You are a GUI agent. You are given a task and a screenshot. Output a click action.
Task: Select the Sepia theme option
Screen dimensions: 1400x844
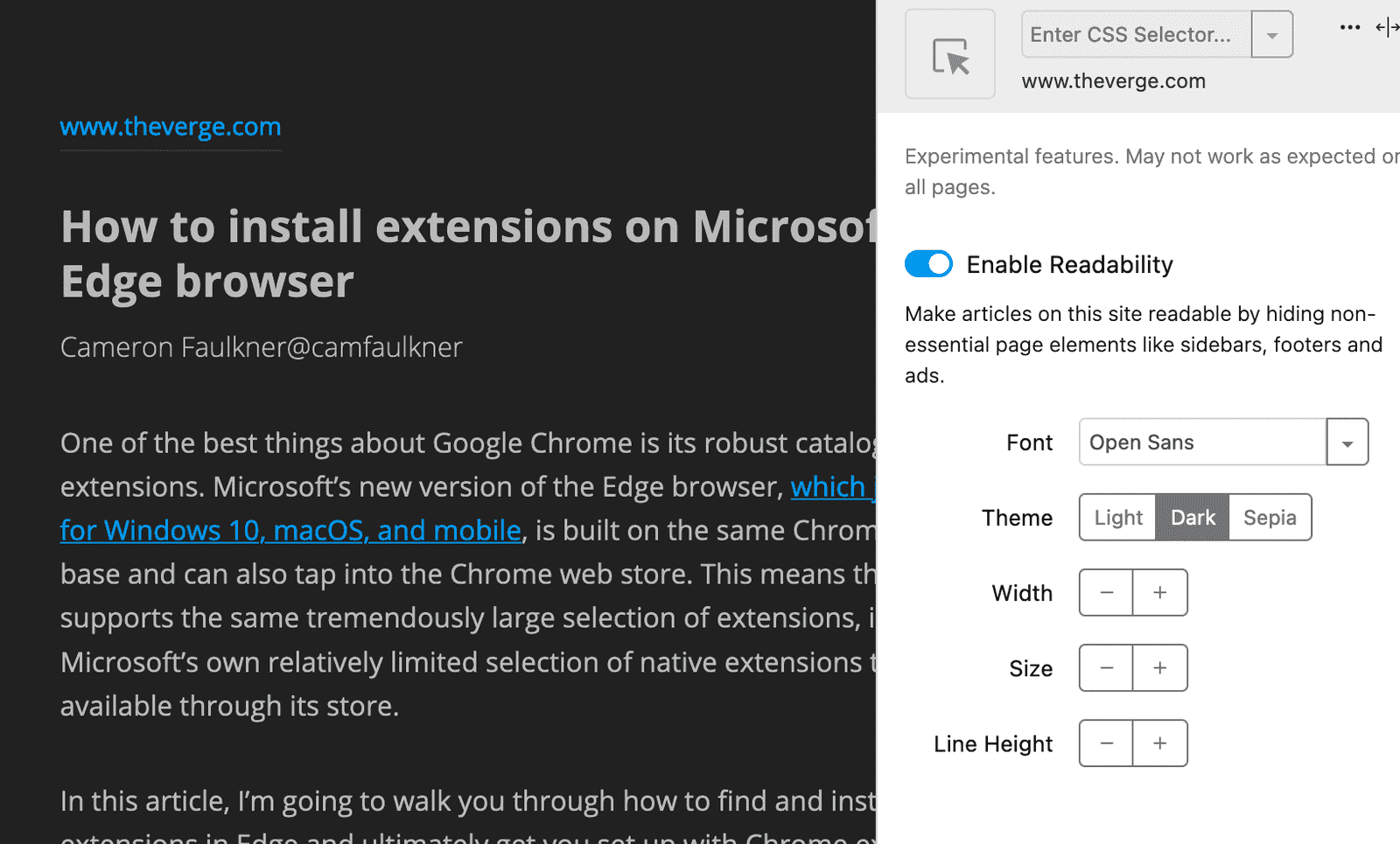click(x=1270, y=518)
